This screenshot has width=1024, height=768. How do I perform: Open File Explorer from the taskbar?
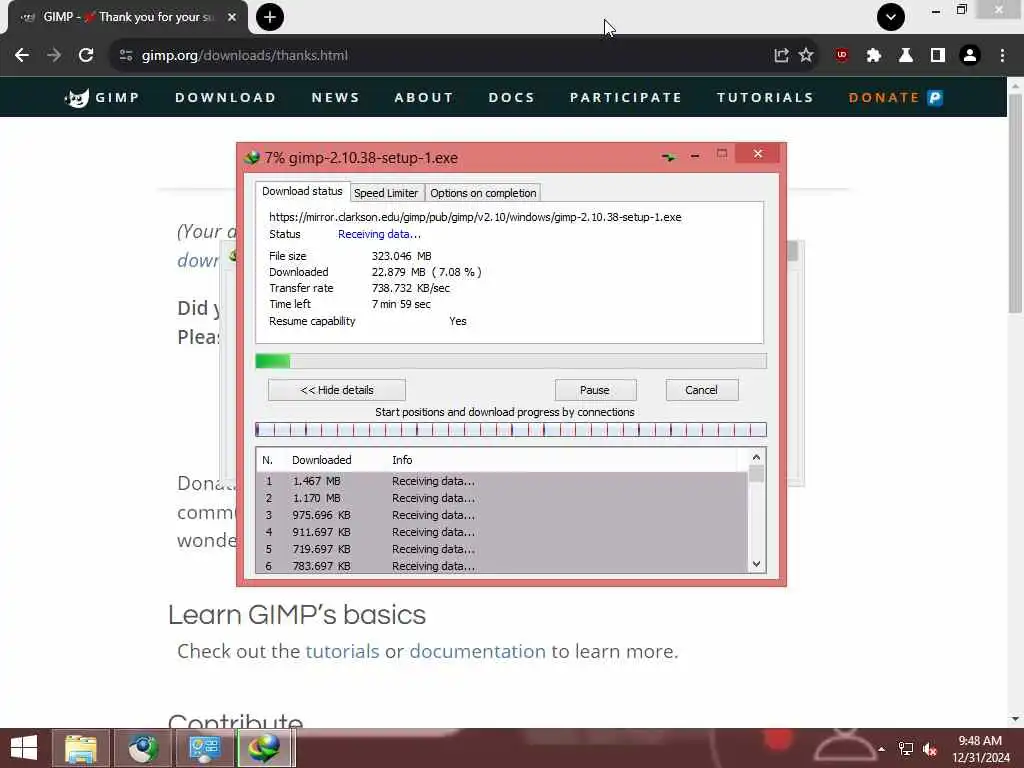(82, 748)
